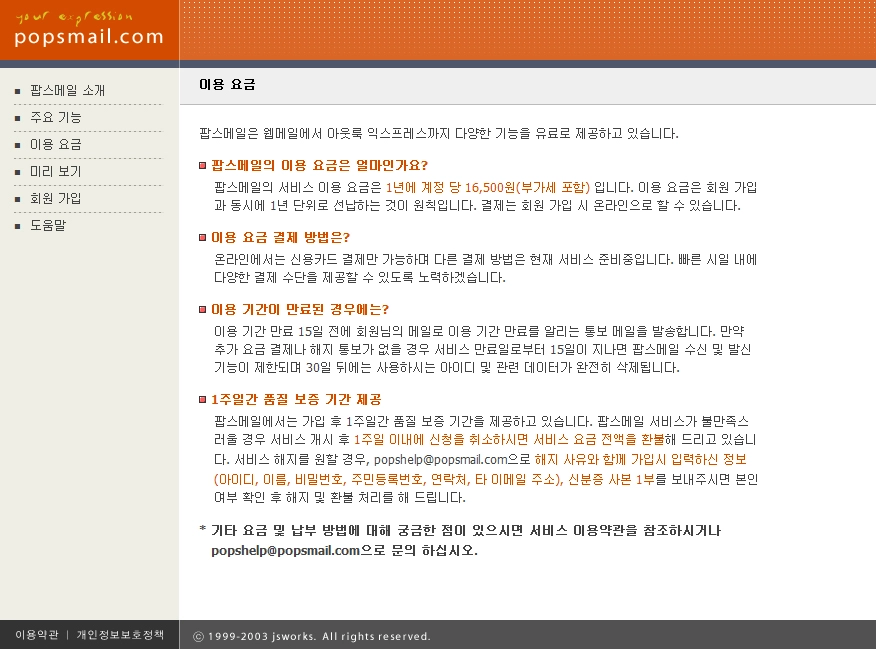Click the intro sentence starting 팝스메일은 웹메일에서
Screen dimensions: 876x649
pos(439,133)
